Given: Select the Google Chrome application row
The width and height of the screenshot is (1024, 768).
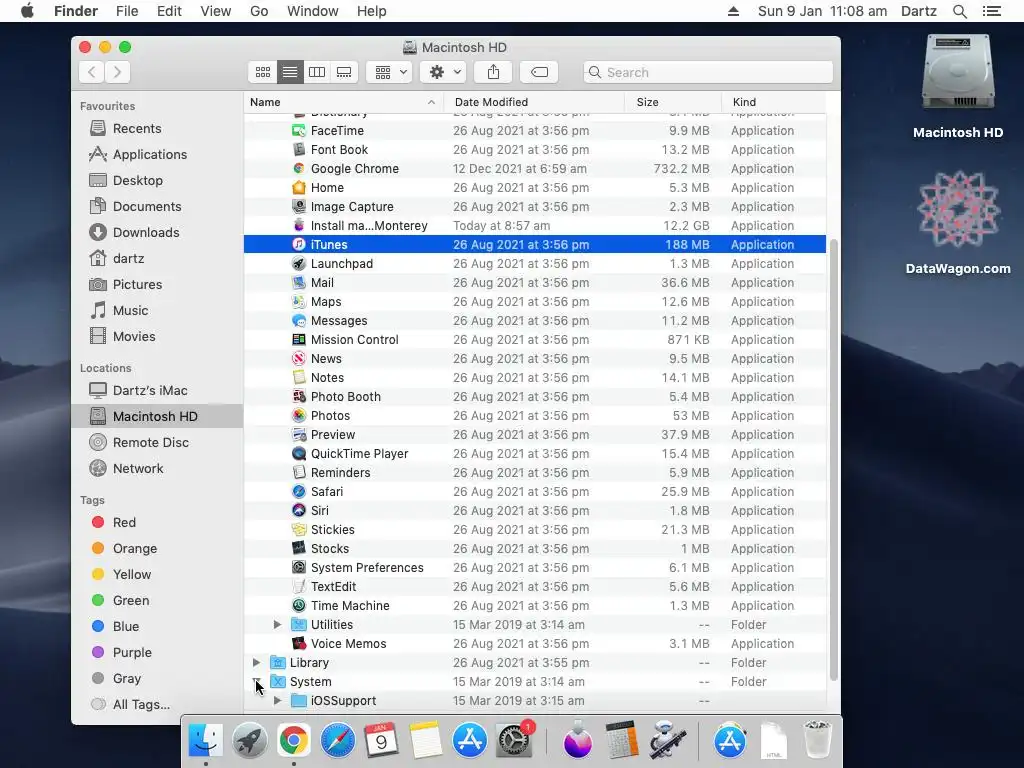Looking at the screenshot, I should 535,168.
